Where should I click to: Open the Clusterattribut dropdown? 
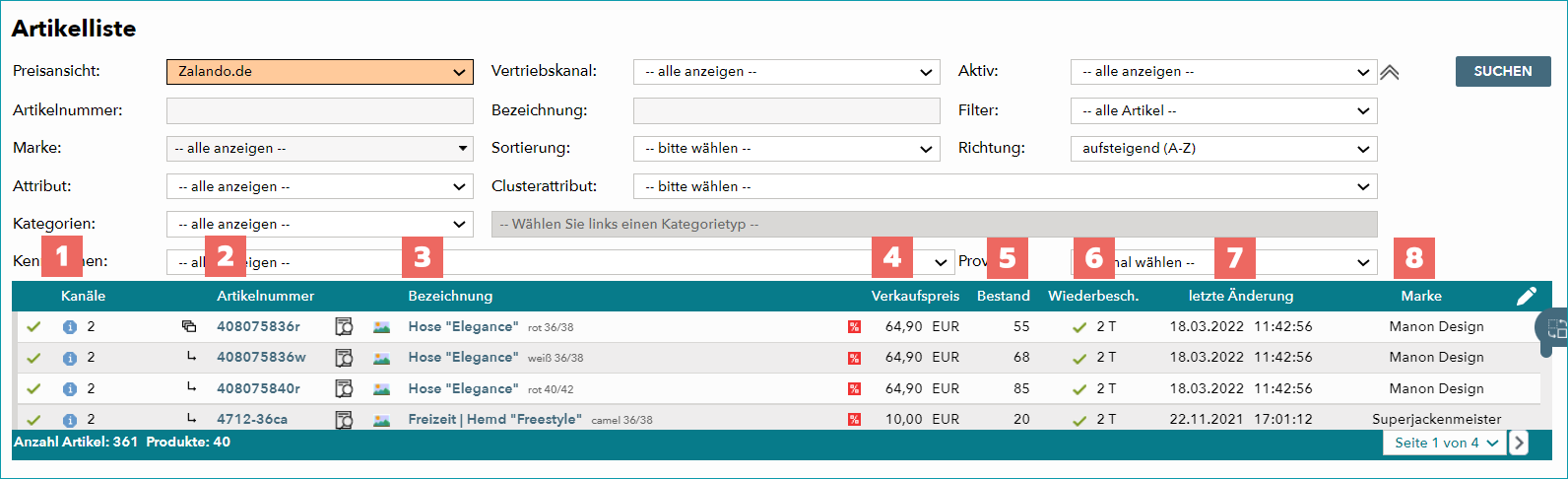point(1006,186)
